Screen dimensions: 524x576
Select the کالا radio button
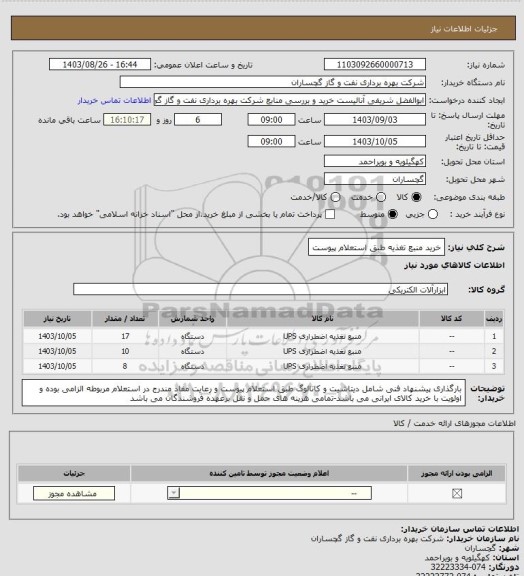coord(416,197)
